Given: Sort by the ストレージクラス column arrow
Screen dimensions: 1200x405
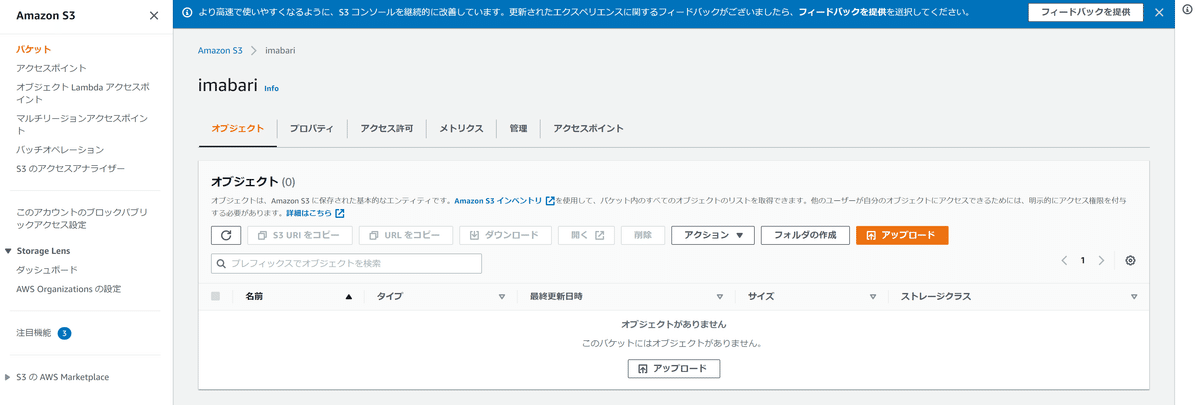Looking at the screenshot, I should (x=1134, y=297).
